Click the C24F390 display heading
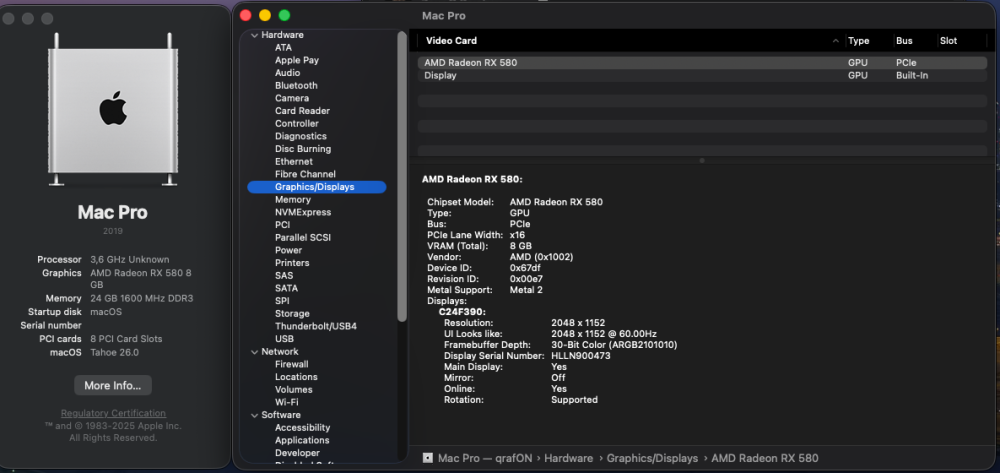 (x=462, y=312)
